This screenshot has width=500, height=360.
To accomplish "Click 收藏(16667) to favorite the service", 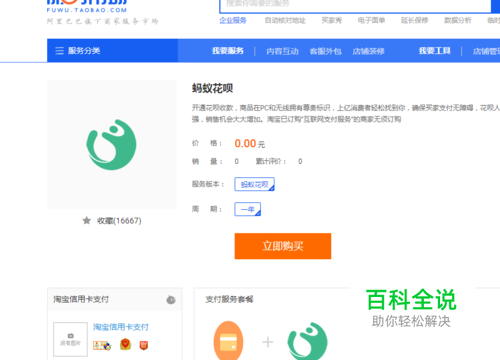I will (119, 221).
